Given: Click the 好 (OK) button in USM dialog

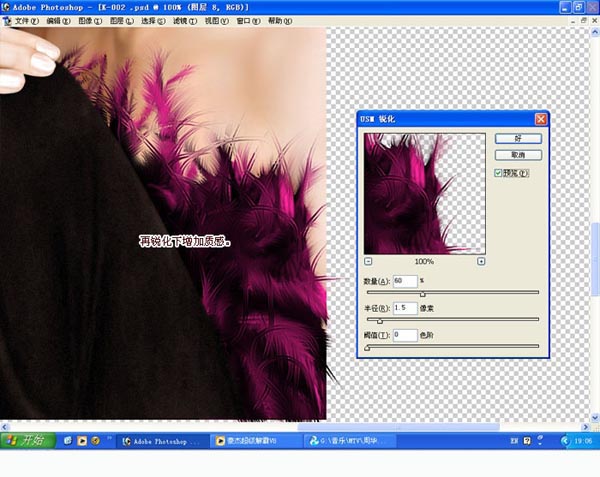Looking at the screenshot, I should [518, 138].
